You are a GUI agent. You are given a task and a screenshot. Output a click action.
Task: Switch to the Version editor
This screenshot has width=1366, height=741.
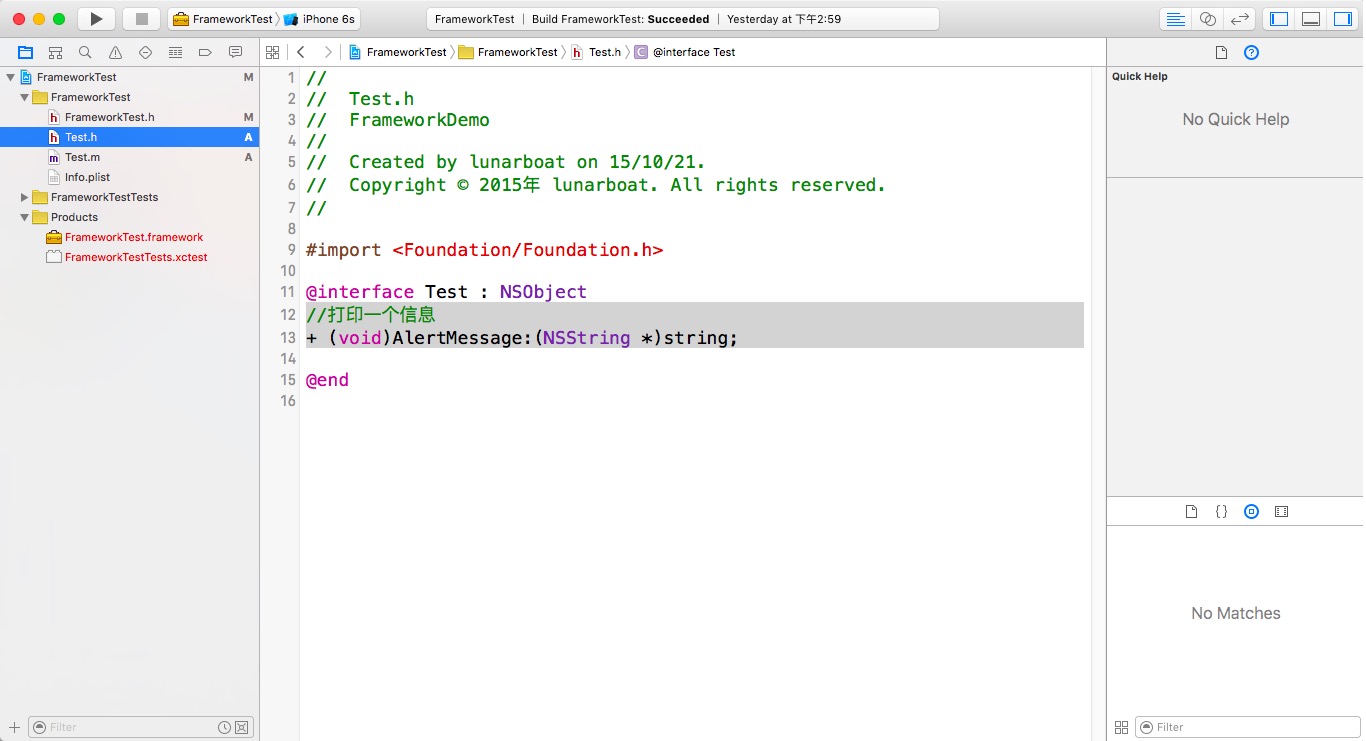tap(1240, 19)
